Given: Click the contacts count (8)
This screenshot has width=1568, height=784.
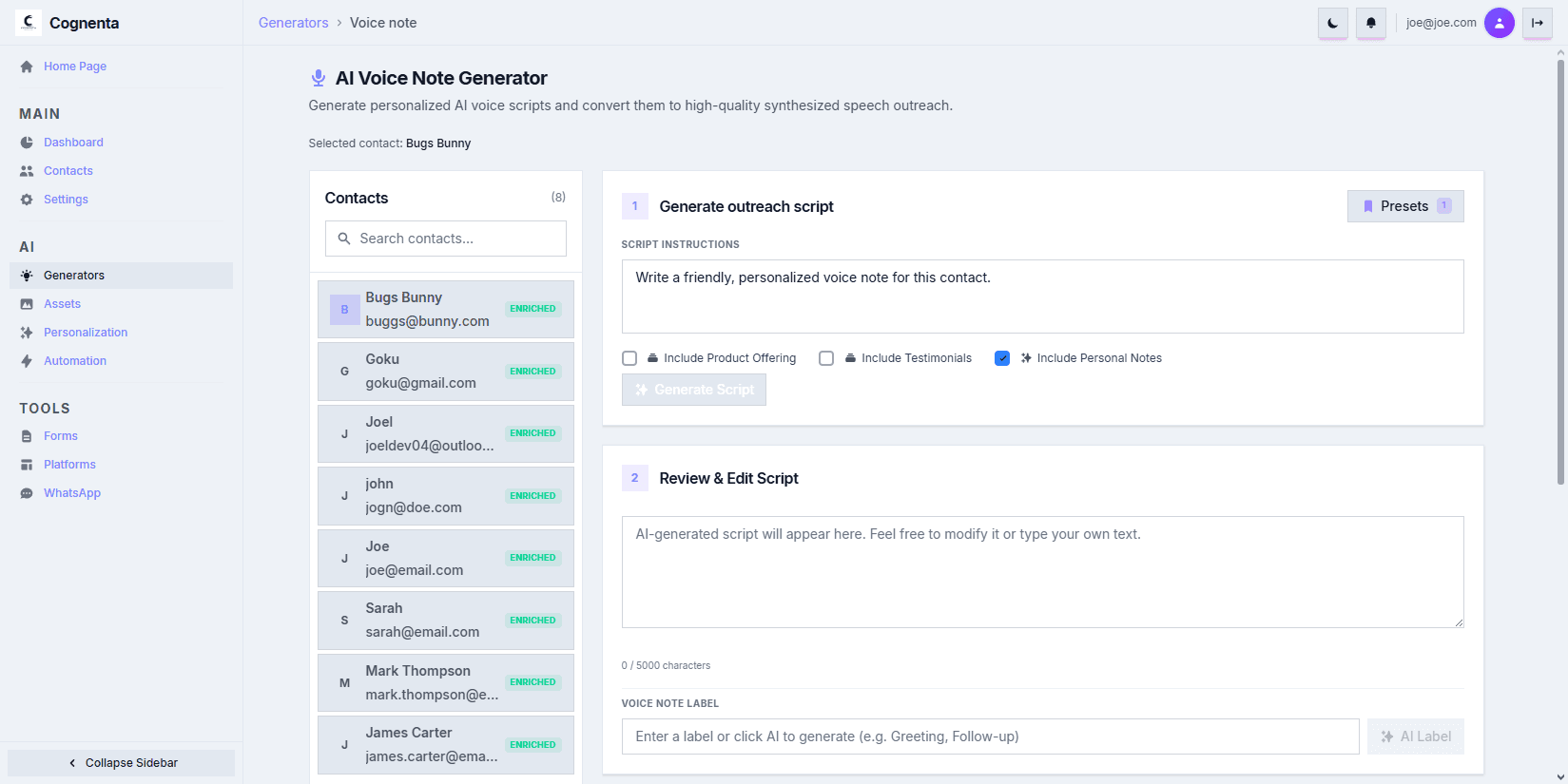Looking at the screenshot, I should tap(558, 197).
